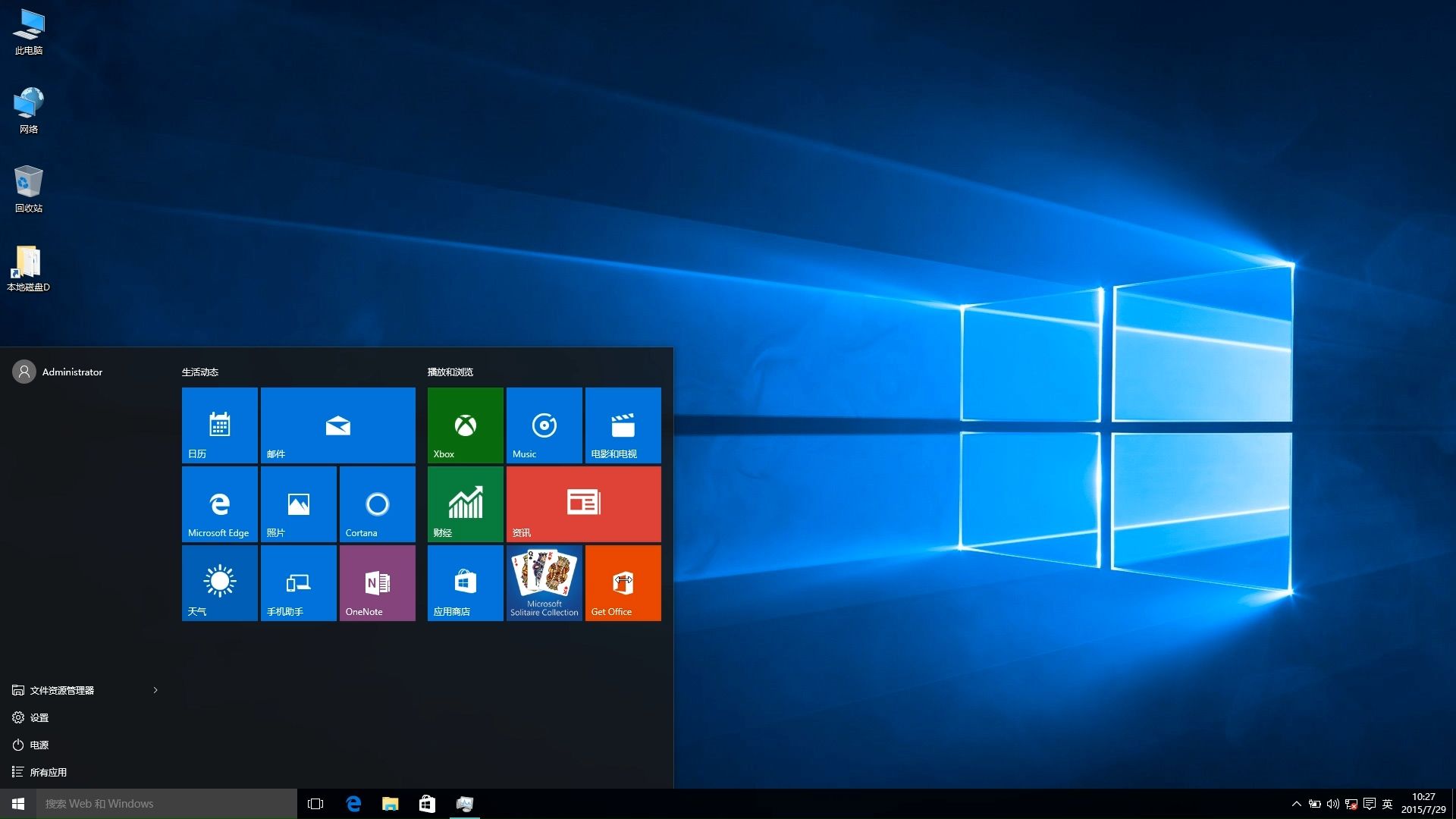The image size is (1456, 819).
Task: Open the clock showing 10:27
Action: (x=1423, y=804)
